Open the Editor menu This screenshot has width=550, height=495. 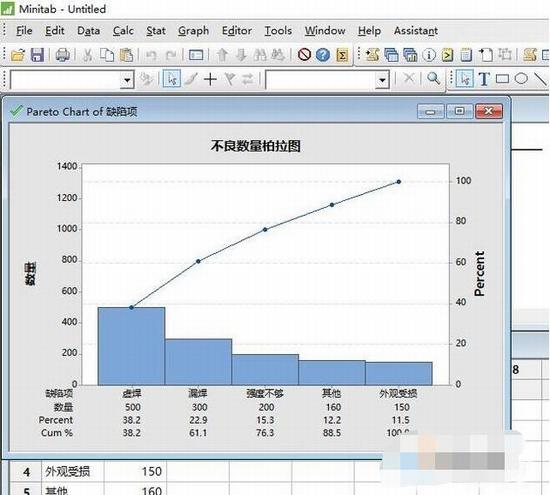[x=237, y=31]
